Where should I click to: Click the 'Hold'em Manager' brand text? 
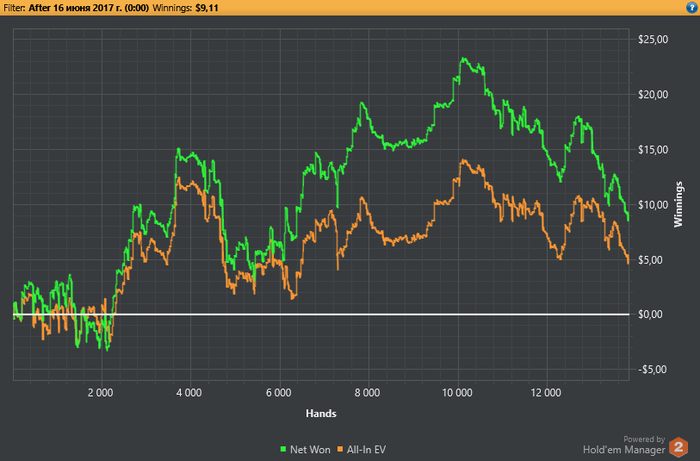pos(624,450)
